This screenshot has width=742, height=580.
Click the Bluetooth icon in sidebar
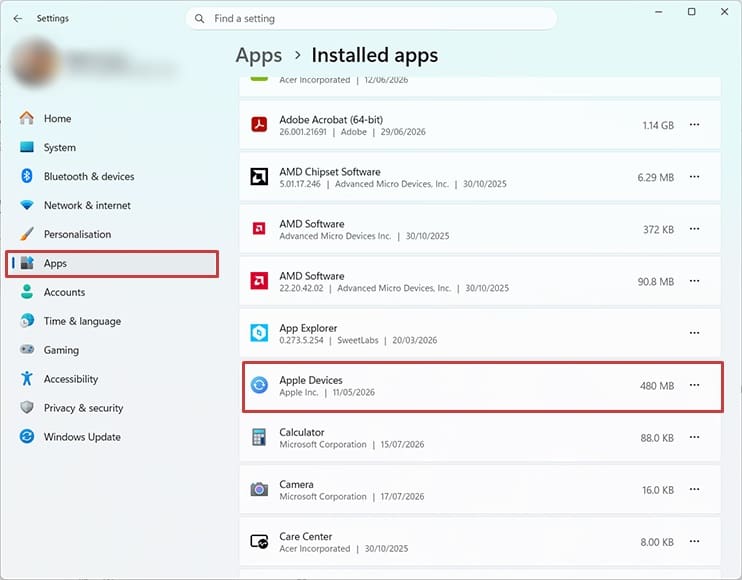[x=26, y=176]
